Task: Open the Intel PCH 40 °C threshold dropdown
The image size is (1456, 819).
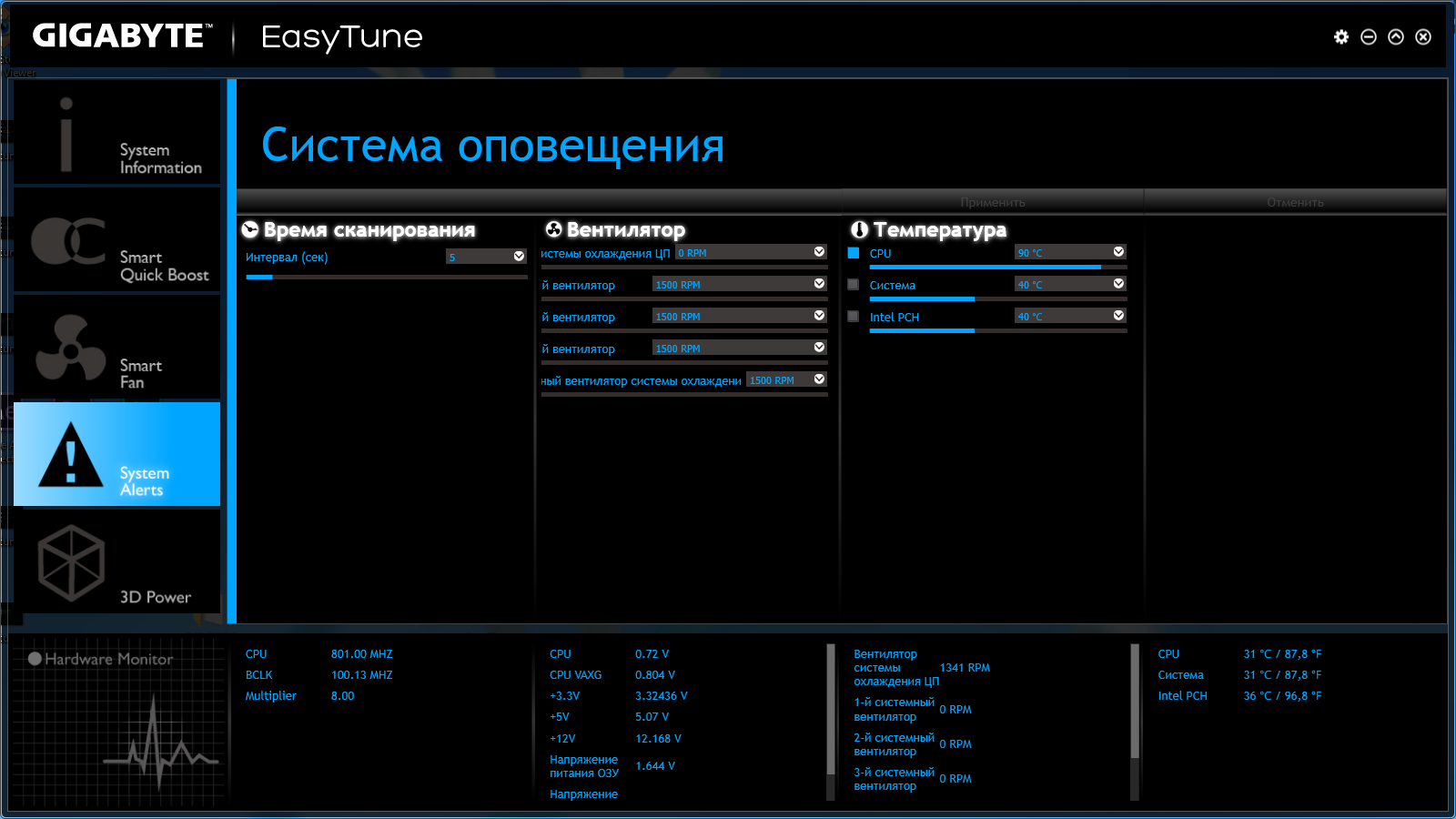Action: tap(1071, 316)
